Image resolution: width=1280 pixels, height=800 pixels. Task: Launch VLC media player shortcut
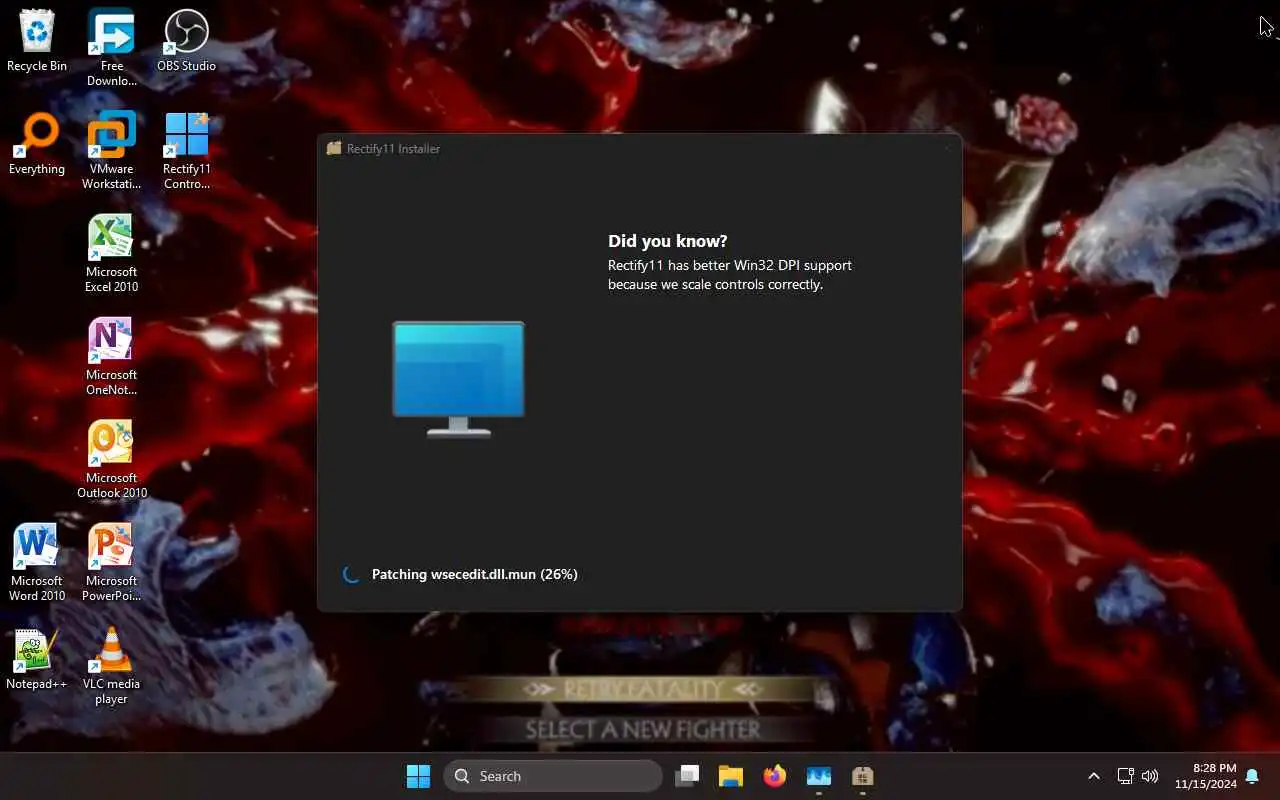(x=111, y=665)
